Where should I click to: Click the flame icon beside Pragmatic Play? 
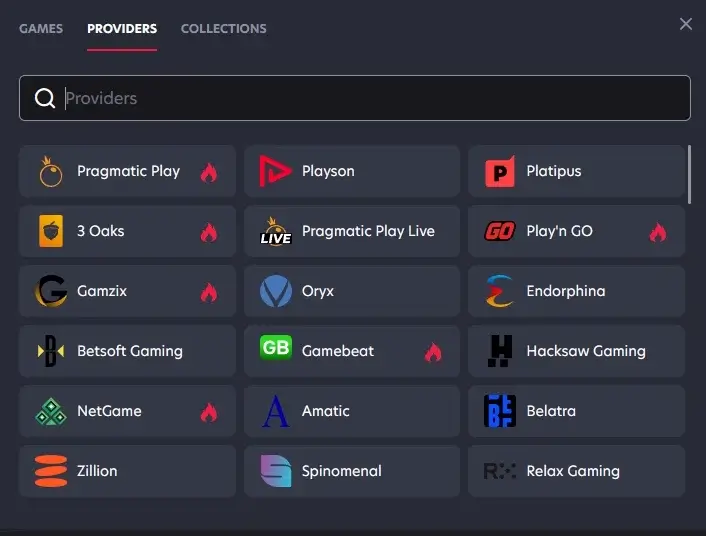pyautogui.click(x=209, y=172)
